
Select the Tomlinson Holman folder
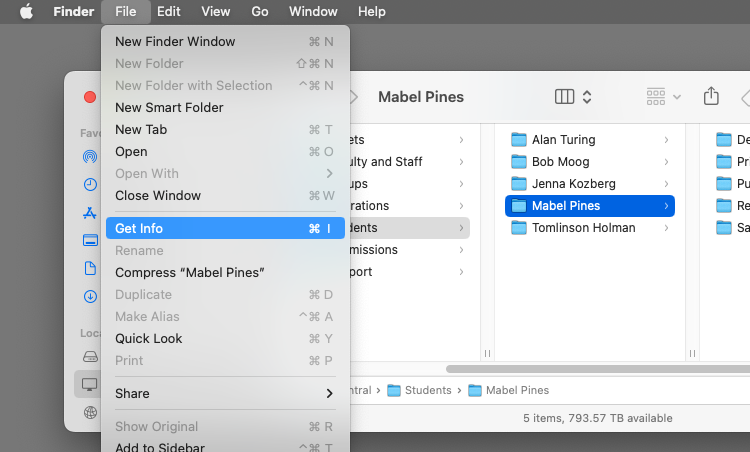[x=590, y=228]
